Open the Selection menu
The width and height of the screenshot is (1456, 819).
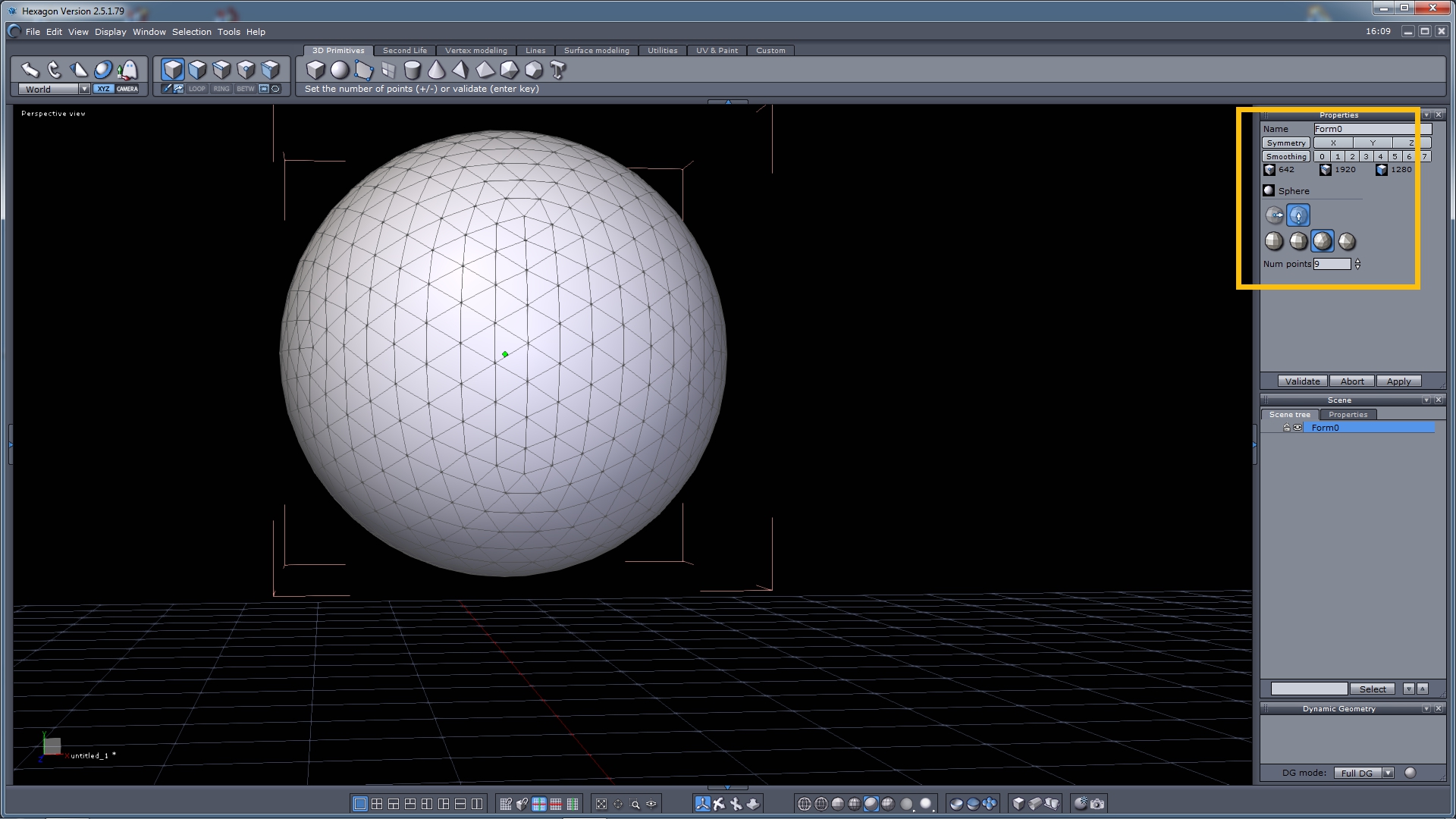pos(191,32)
